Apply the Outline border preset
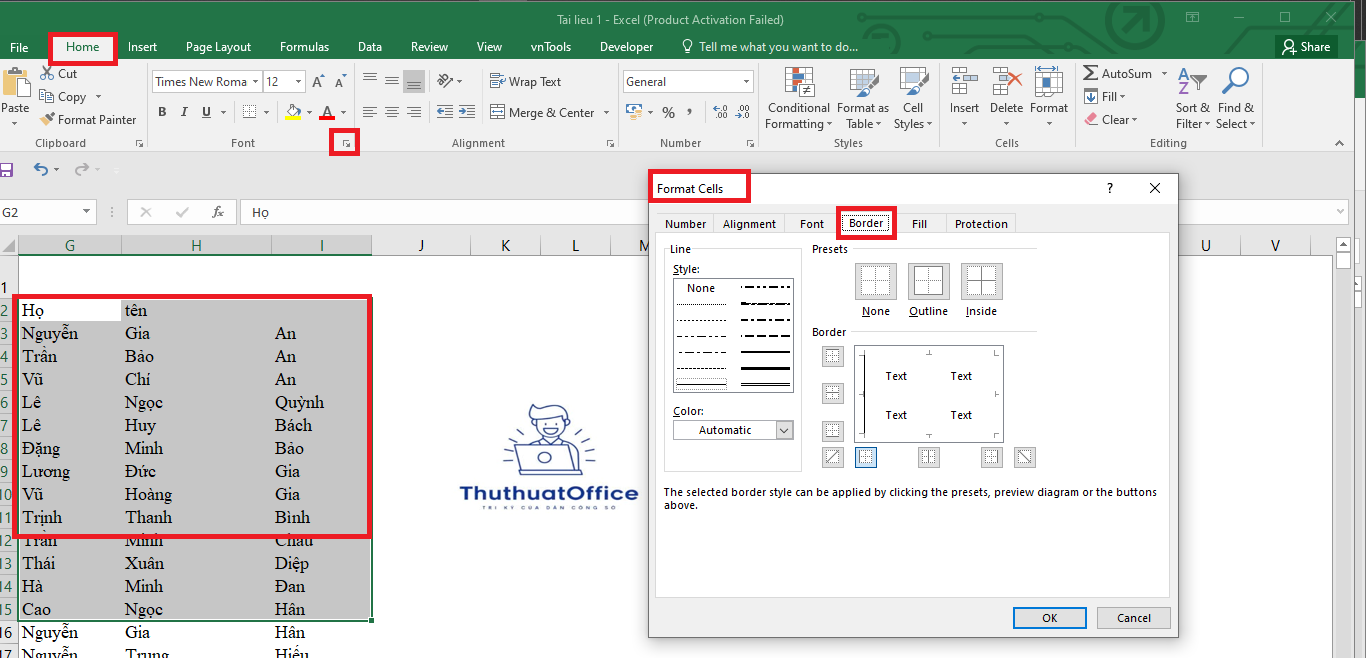The height and width of the screenshot is (658, 1366). coord(928,281)
